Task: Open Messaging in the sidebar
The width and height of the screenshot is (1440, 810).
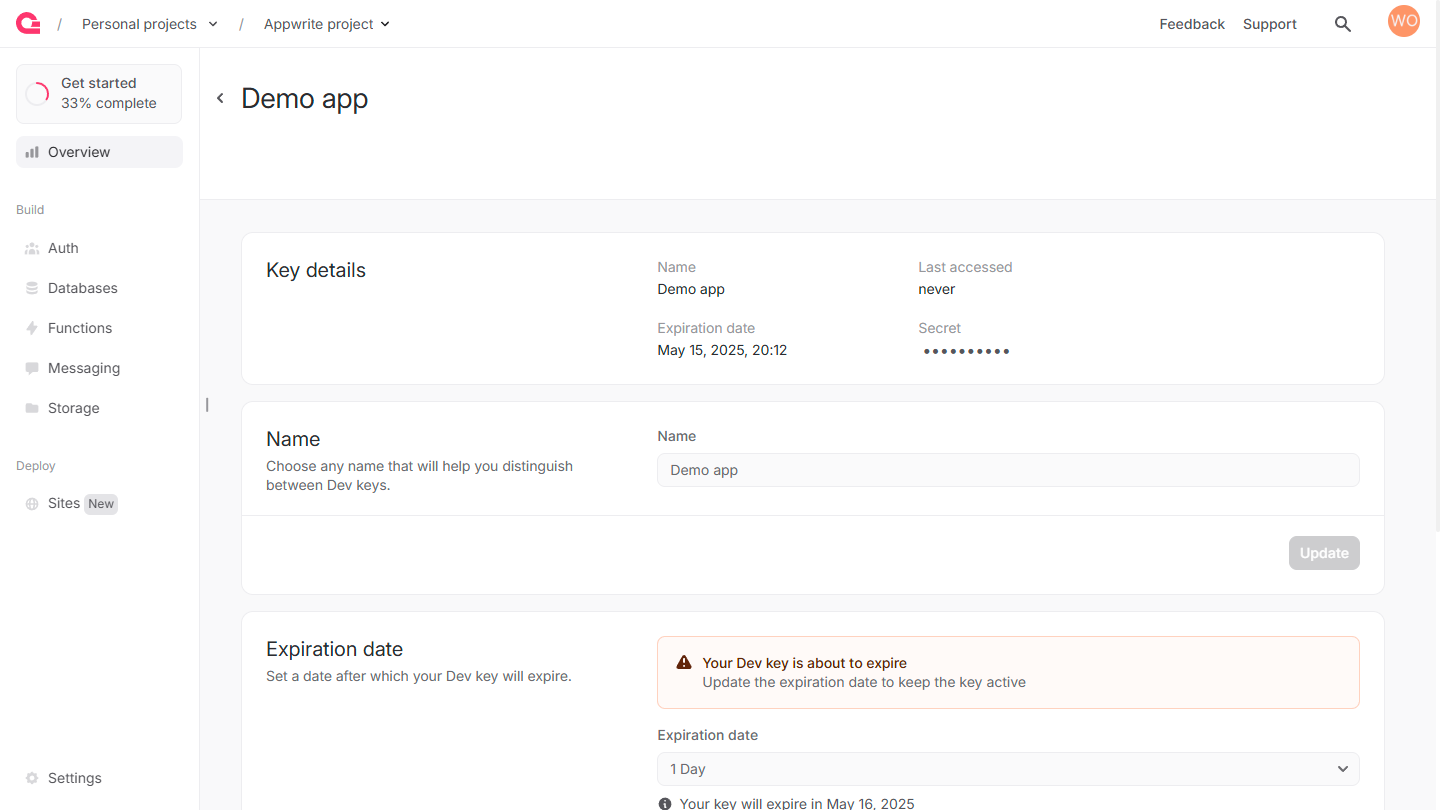Action: (x=83, y=368)
